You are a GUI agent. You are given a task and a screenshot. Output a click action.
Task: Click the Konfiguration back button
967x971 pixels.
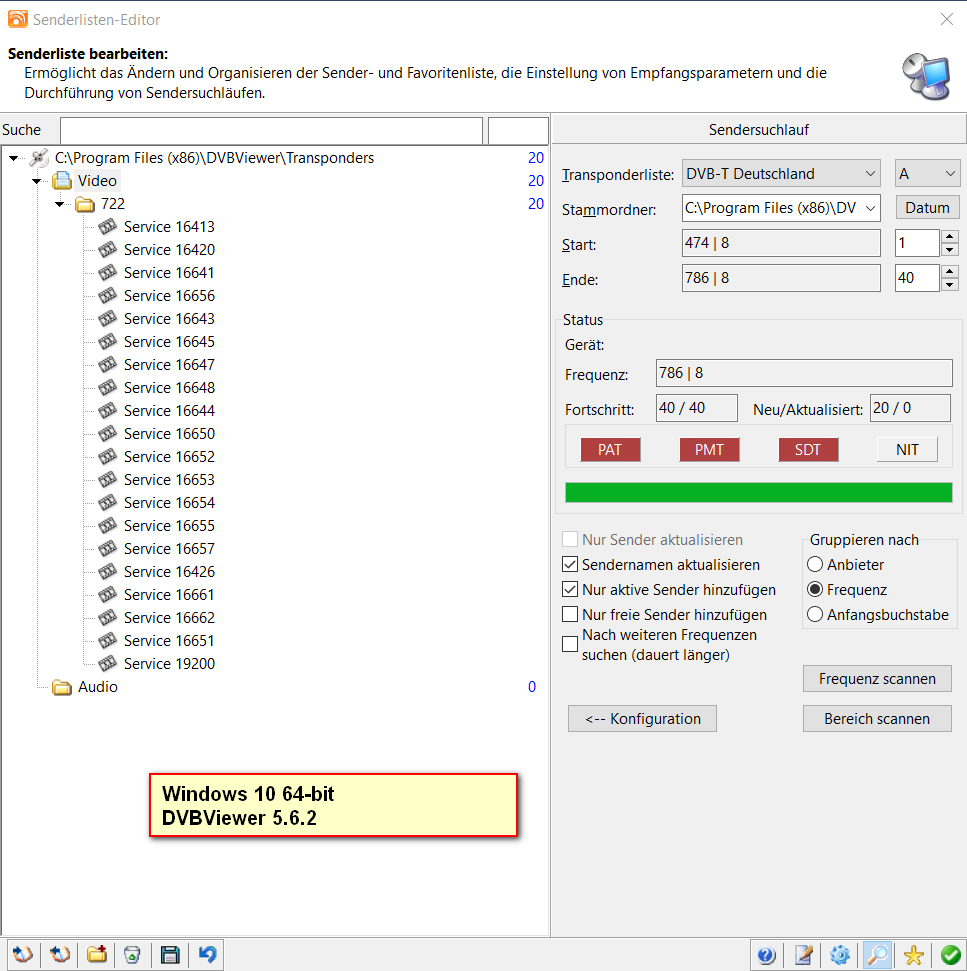click(x=643, y=718)
